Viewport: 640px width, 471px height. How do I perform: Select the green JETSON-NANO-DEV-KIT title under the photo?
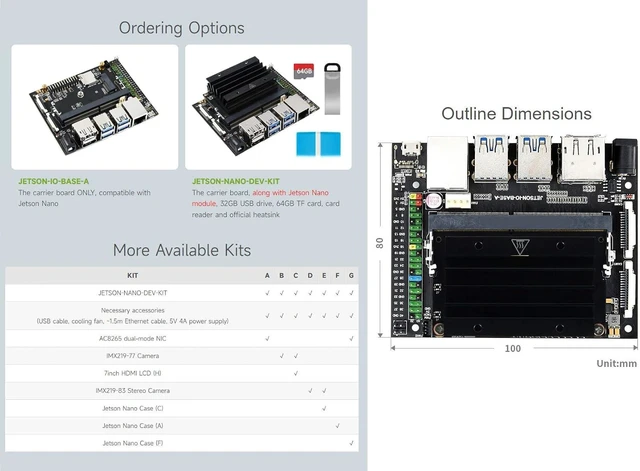pyautogui.click(x=236, y=181)
